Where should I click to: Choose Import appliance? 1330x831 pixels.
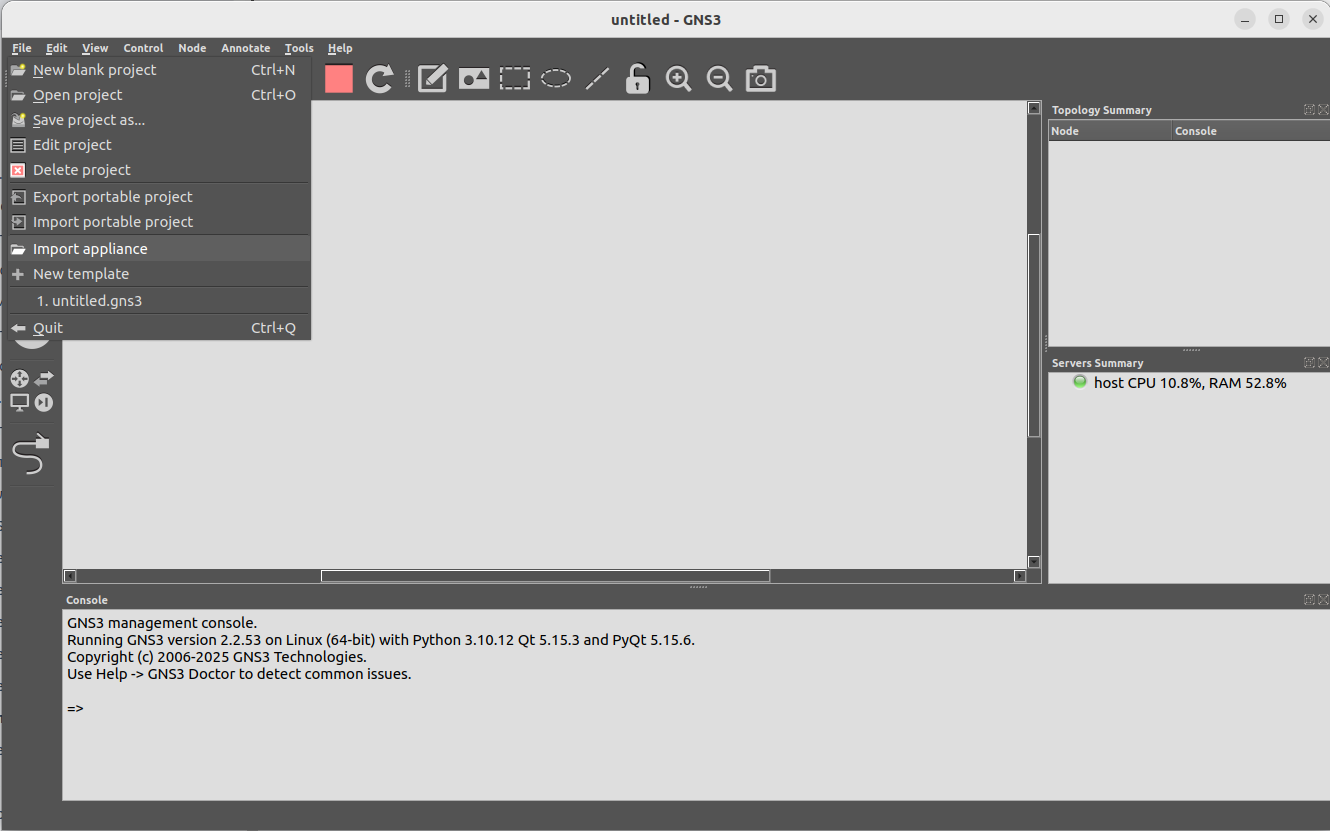pyautogui.click(x=159, y=249)
